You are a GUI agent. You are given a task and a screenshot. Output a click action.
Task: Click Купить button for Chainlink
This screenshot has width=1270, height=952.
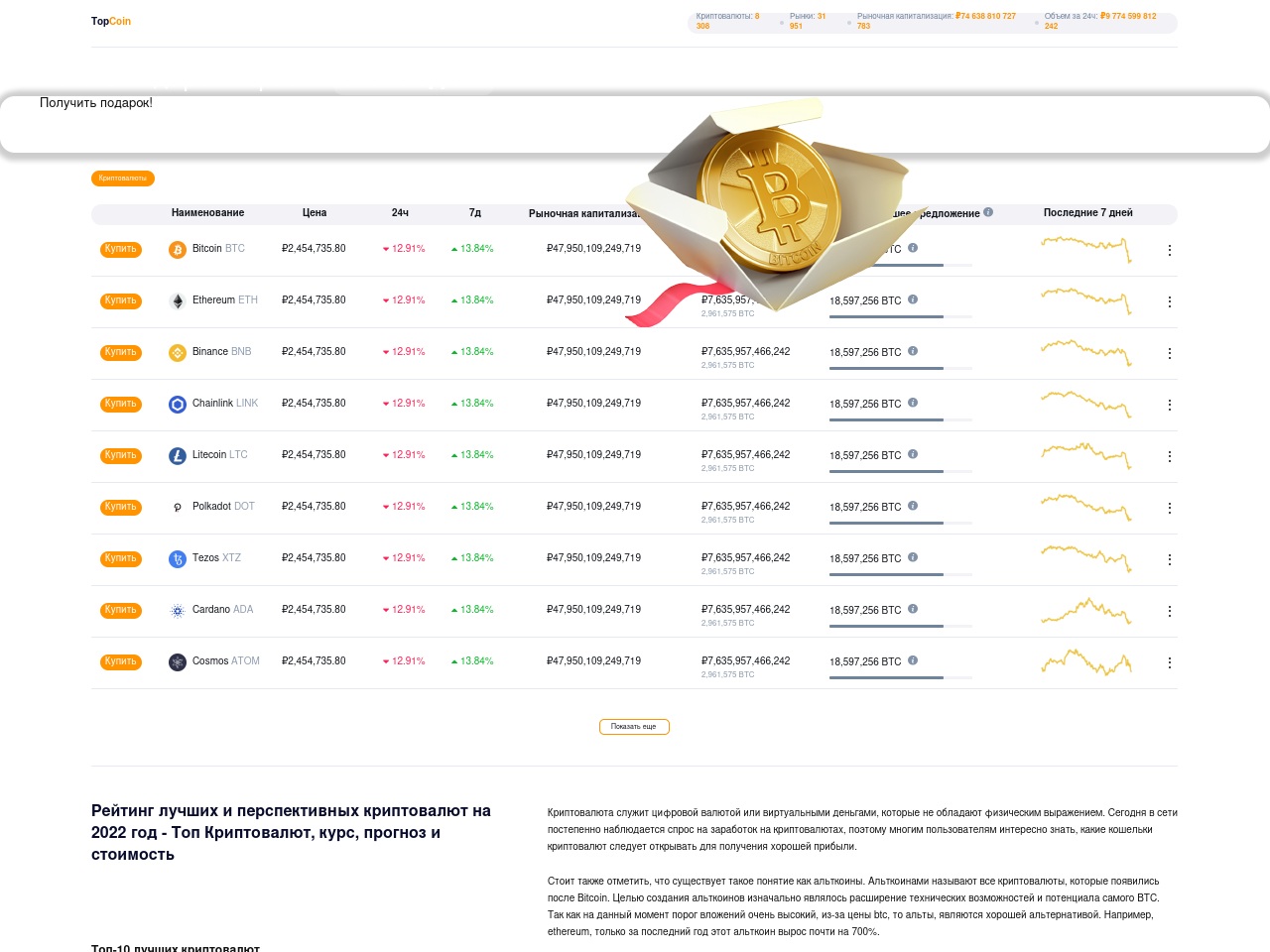[121, 405]
